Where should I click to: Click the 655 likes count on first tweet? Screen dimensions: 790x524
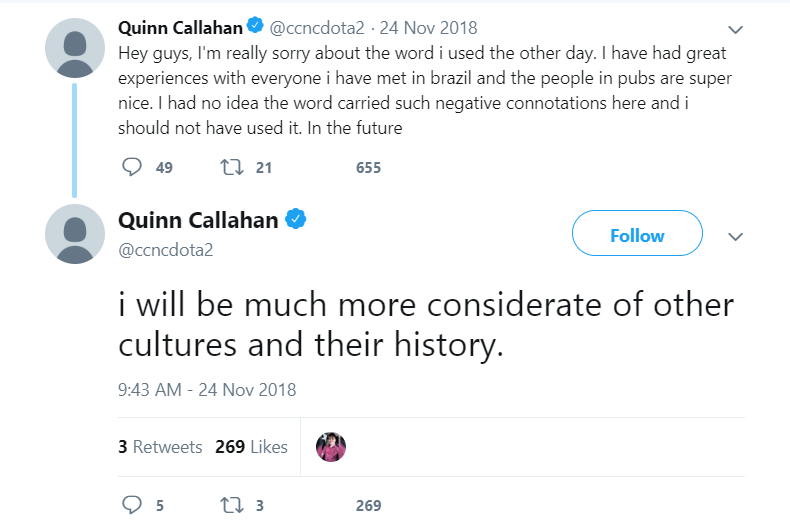pyautogui.click(x=368, y=168)
